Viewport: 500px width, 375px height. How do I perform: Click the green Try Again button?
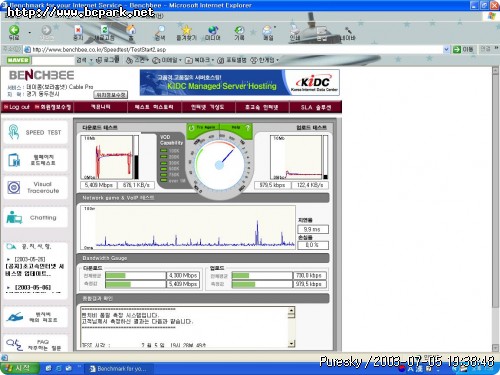click(x=203, y=128)
